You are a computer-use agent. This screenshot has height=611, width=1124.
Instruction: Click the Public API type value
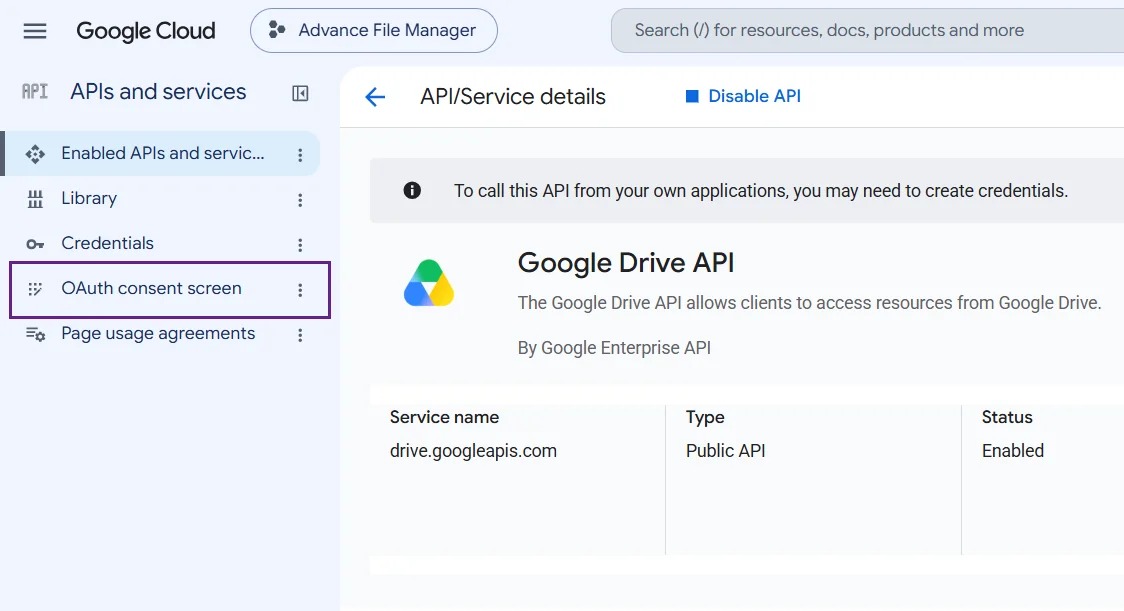pos(725,451)
